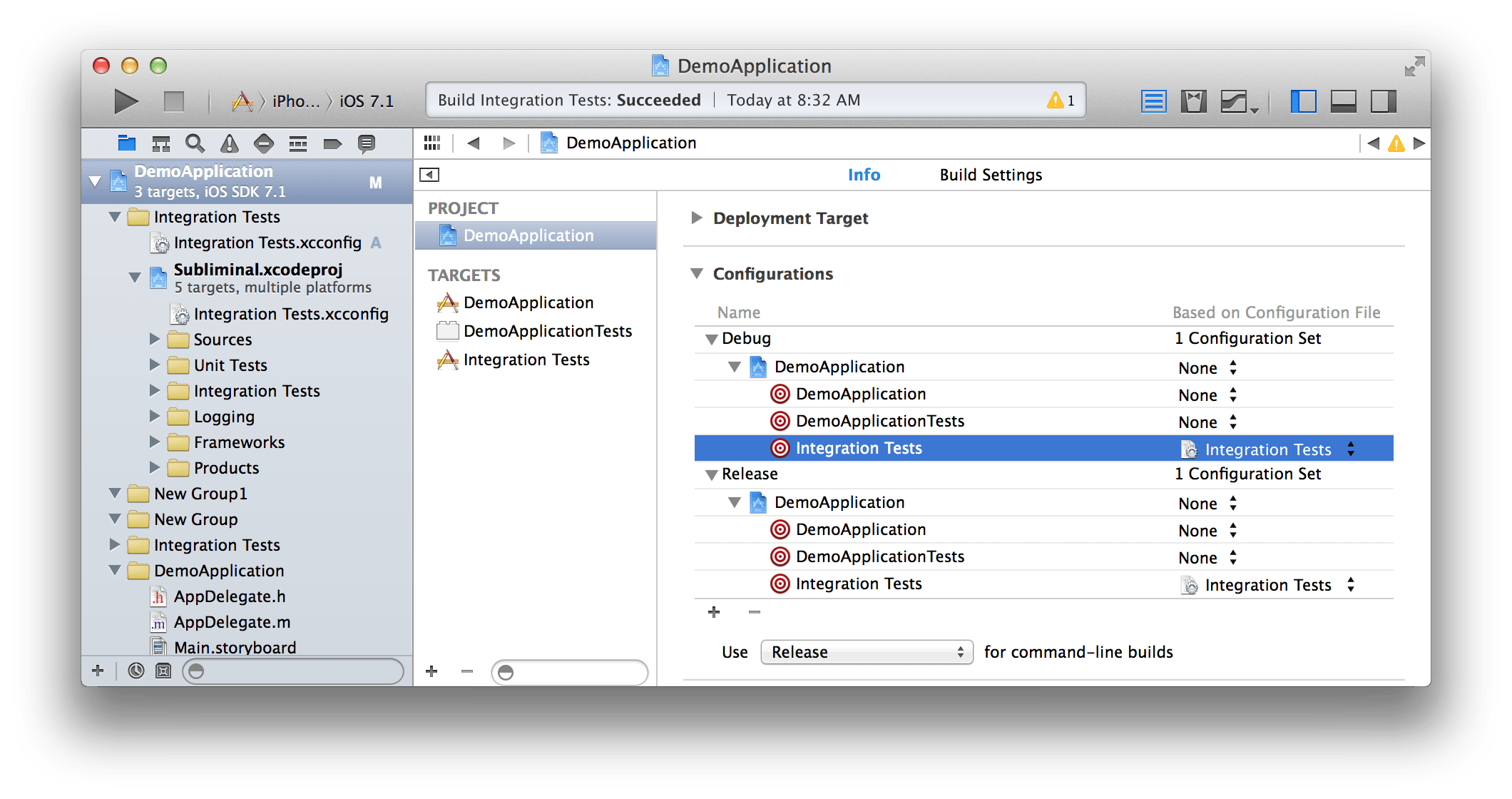Switch to the Assistant editor
Image resolution: width=1512 pixels, height=799 pixels.
(1193, 101)
